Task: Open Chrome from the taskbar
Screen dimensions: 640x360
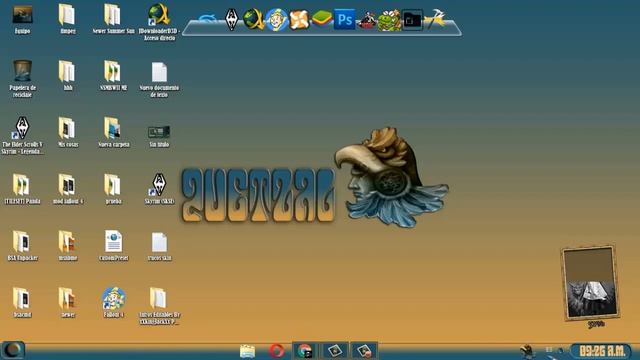Action: (304, 351)
